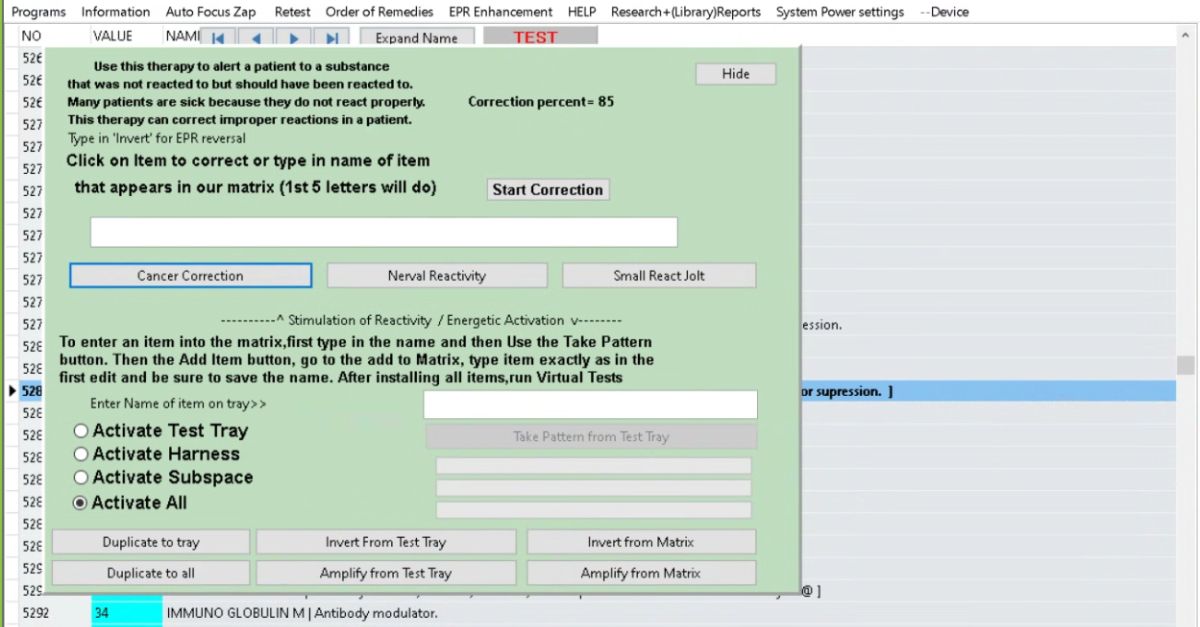This screenshot has width=1200, height=627.
Task: Click the Cancer Correction button
Action: point(190,276)
